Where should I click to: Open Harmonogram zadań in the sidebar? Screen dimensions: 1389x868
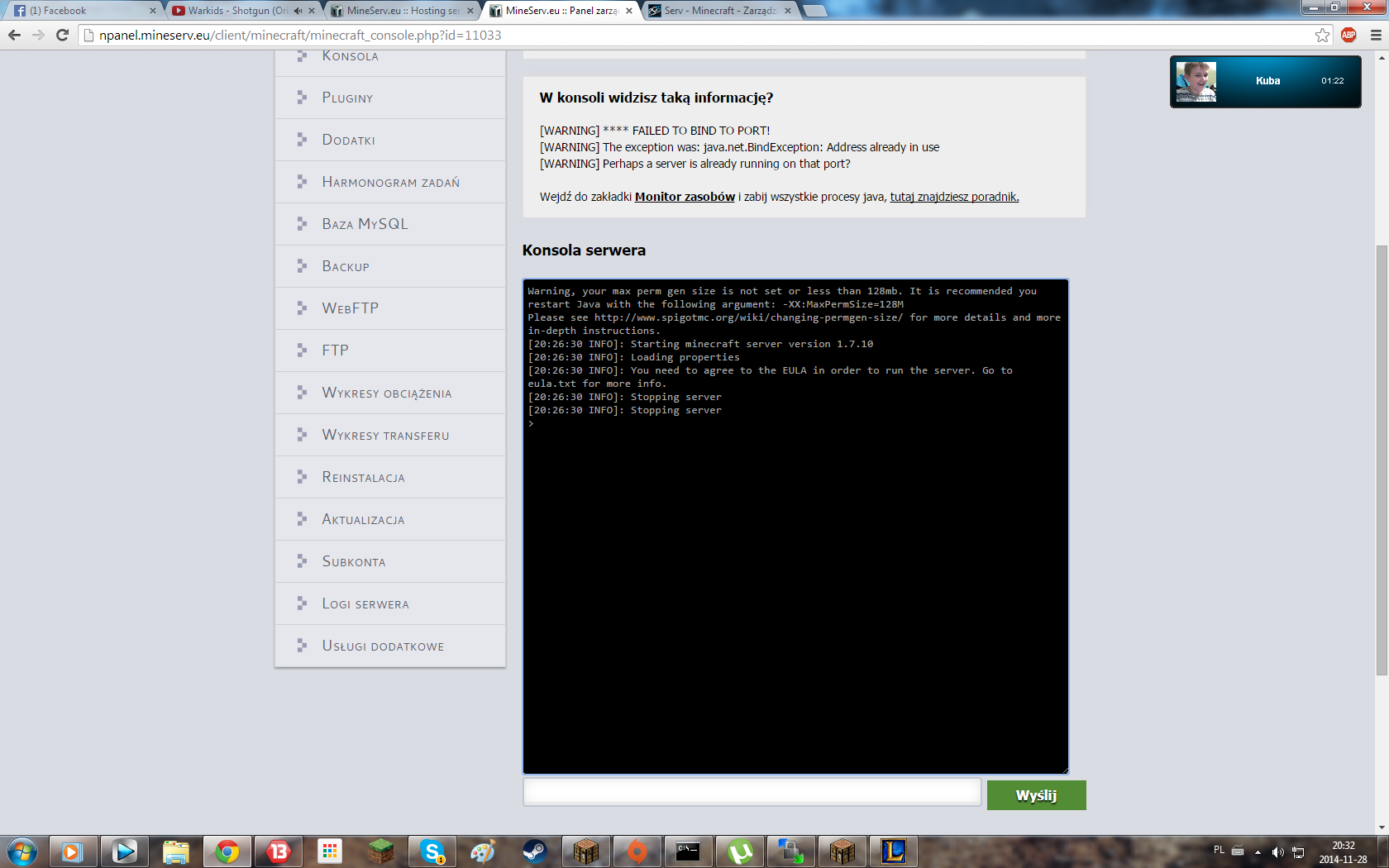coord(390,182)
